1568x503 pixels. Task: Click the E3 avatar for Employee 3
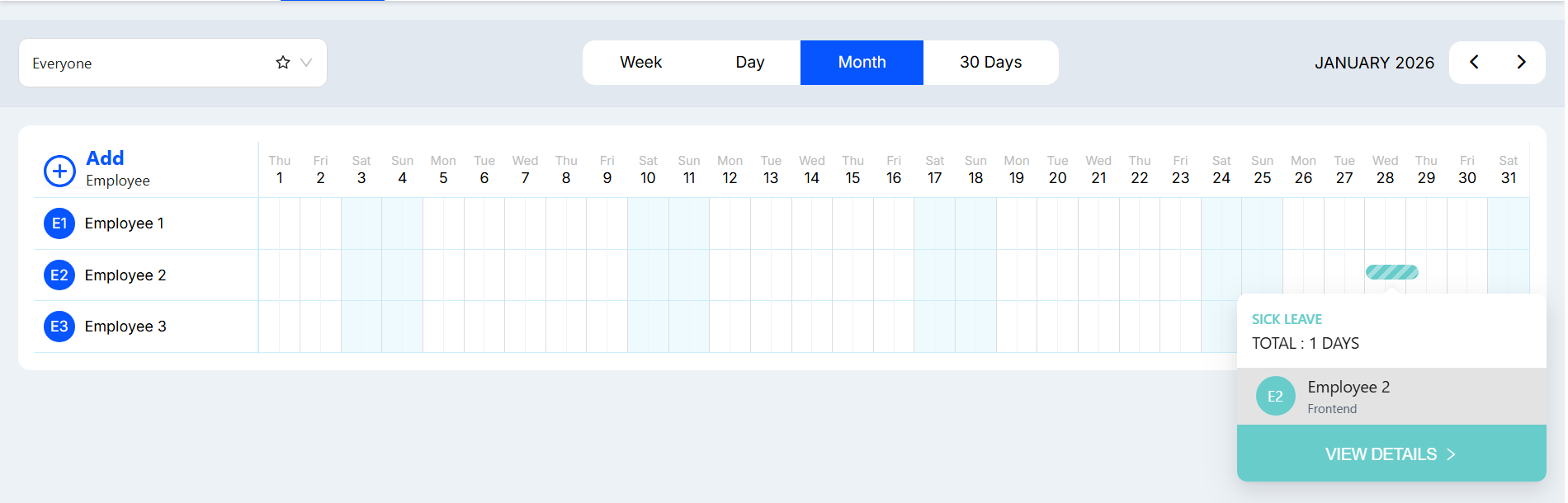[59, 327]
